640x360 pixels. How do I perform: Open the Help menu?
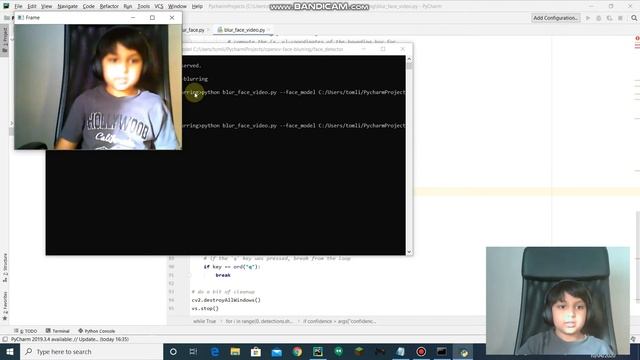click(197, 6)
